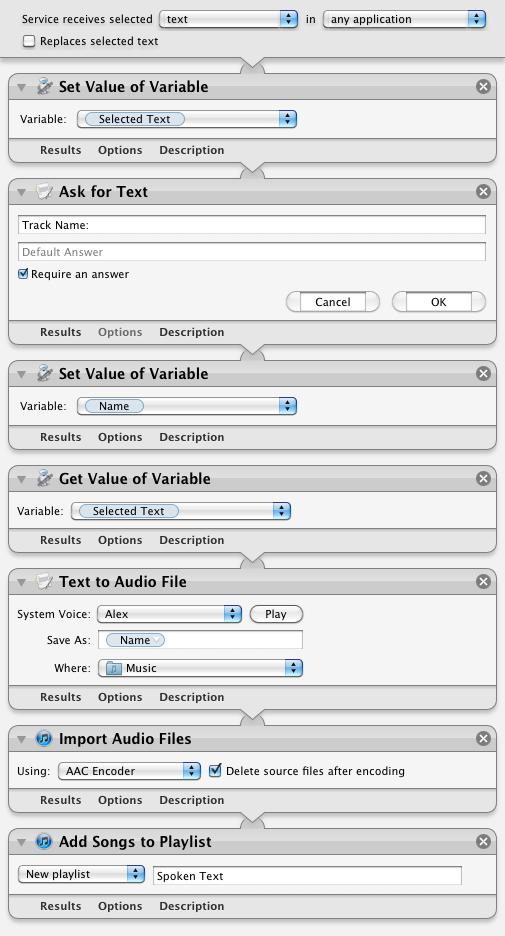Click the Music folder icon in Where popup
This screenshot has width=505, height=936.
coord(113,668)
